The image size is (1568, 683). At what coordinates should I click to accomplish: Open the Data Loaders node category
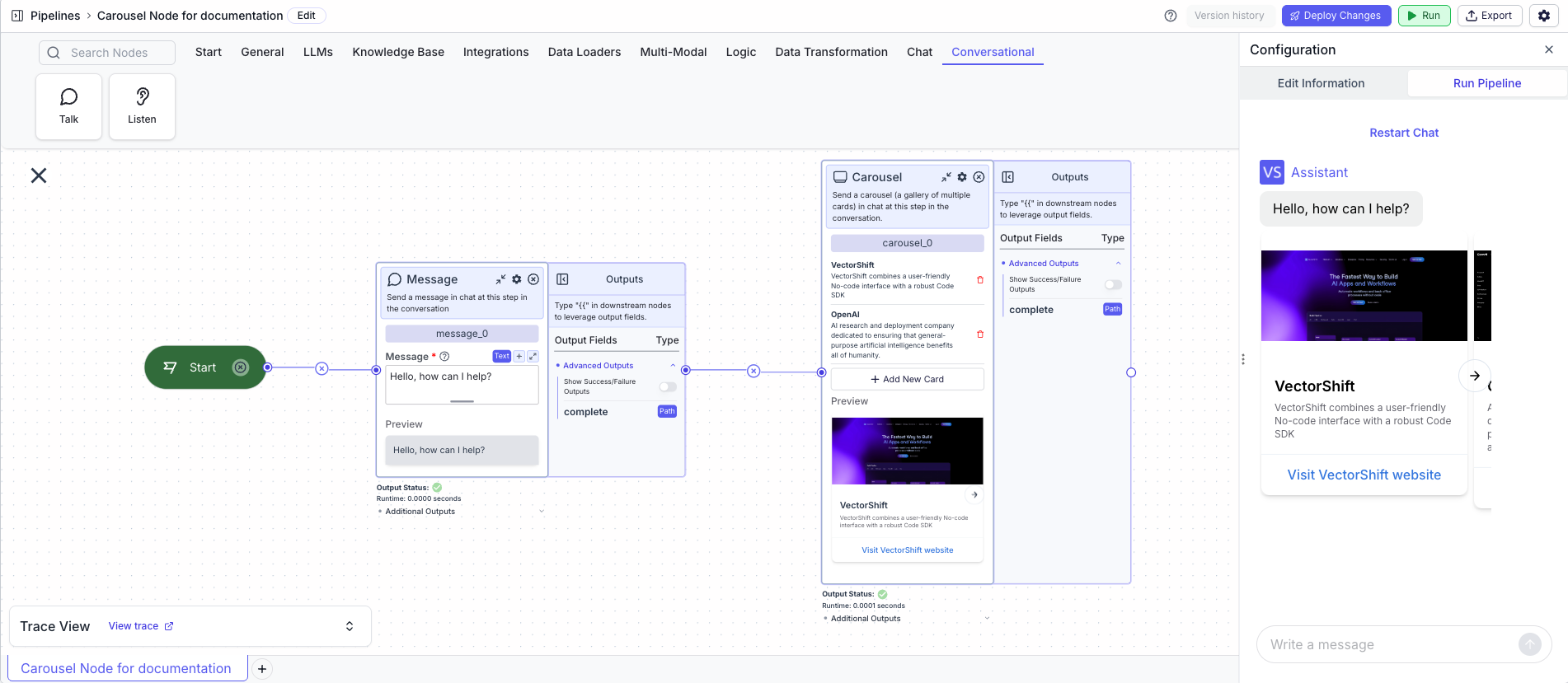click(584, 52)
